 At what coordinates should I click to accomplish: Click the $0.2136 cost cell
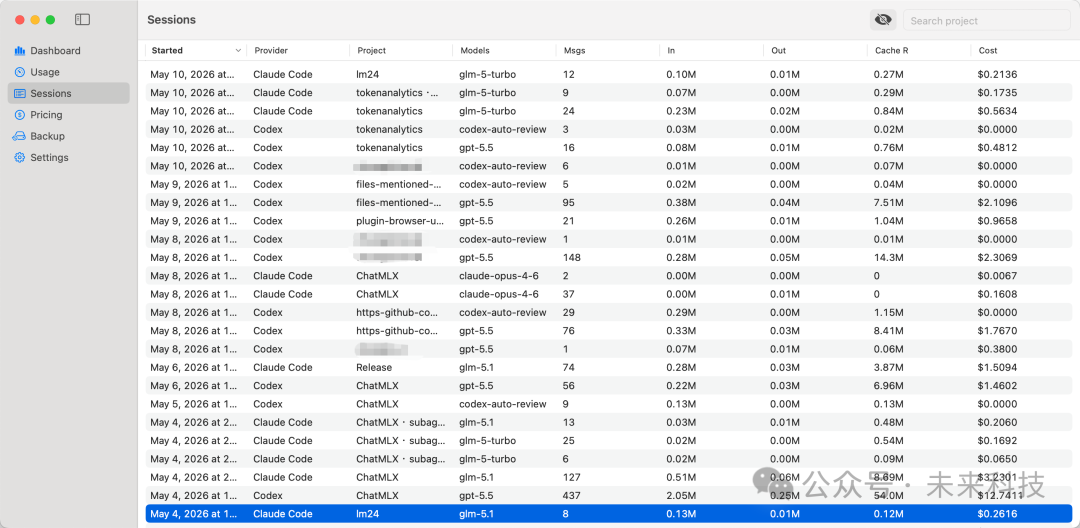point(997,74)
